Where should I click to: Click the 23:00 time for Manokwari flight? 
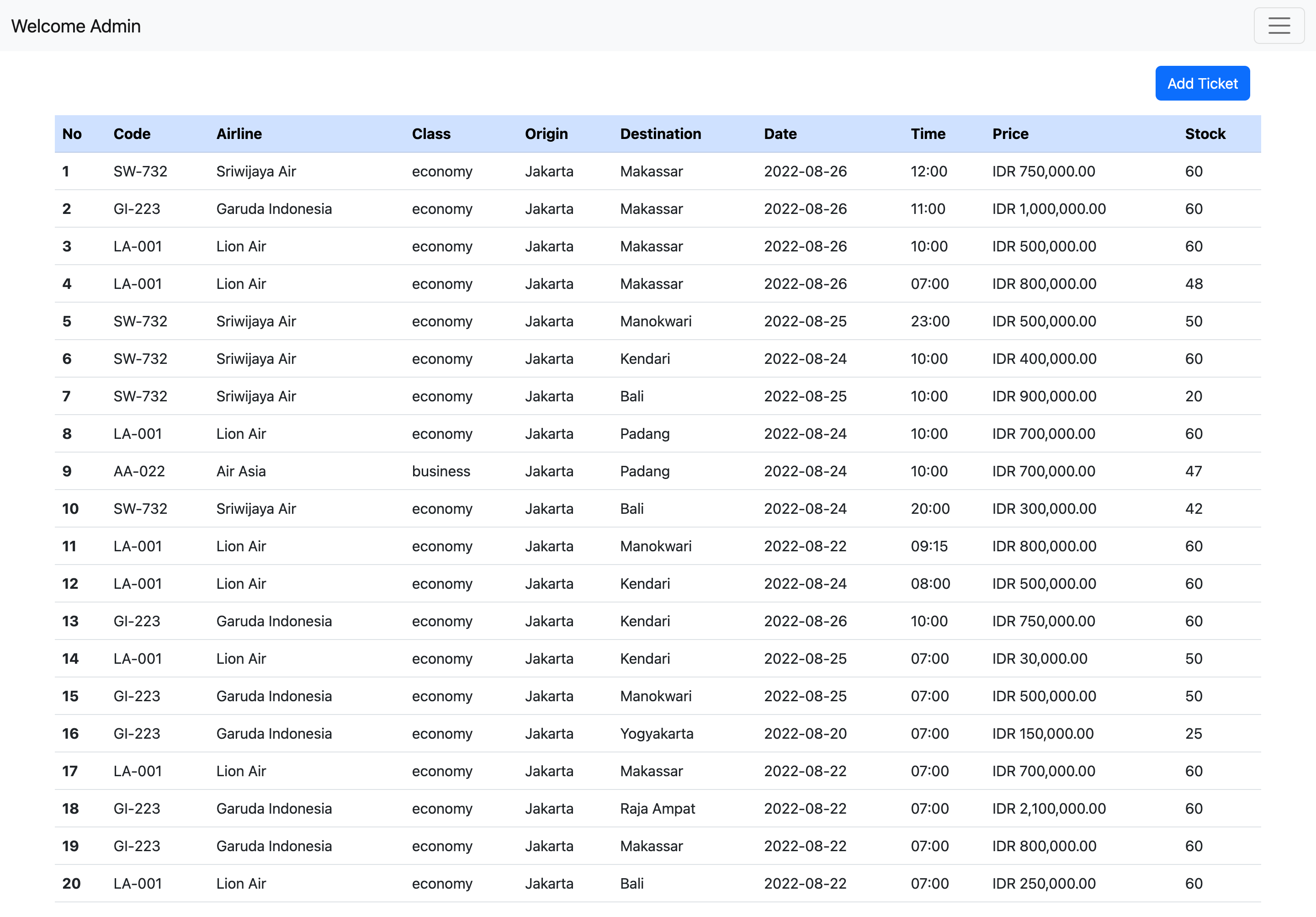click(930, 321)
